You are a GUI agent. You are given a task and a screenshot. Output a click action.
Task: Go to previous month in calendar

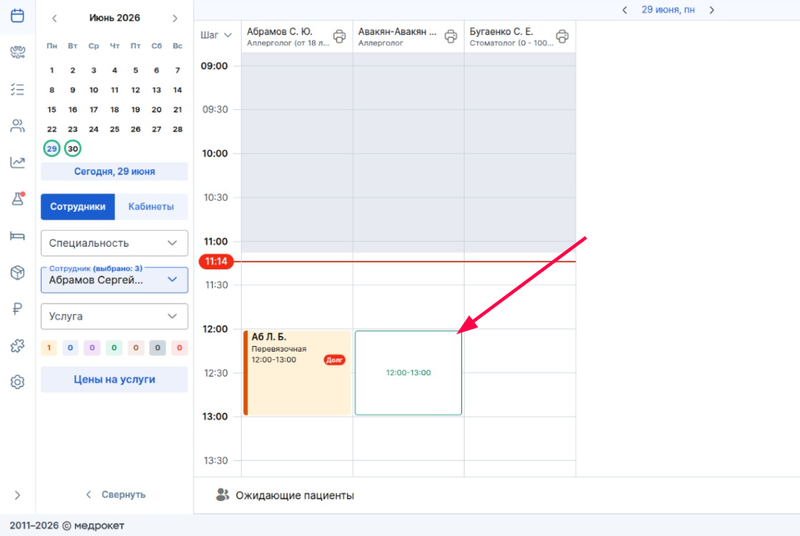point(54,18)
